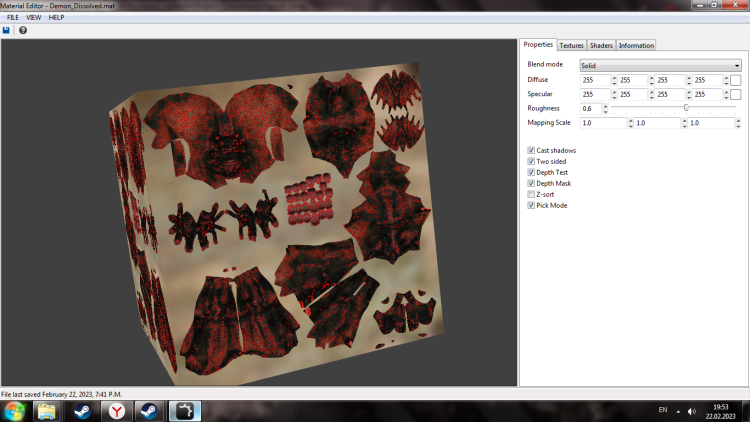
Task: Open Yandex Browser from the taskbar
Action: click(x=117, y=410)
